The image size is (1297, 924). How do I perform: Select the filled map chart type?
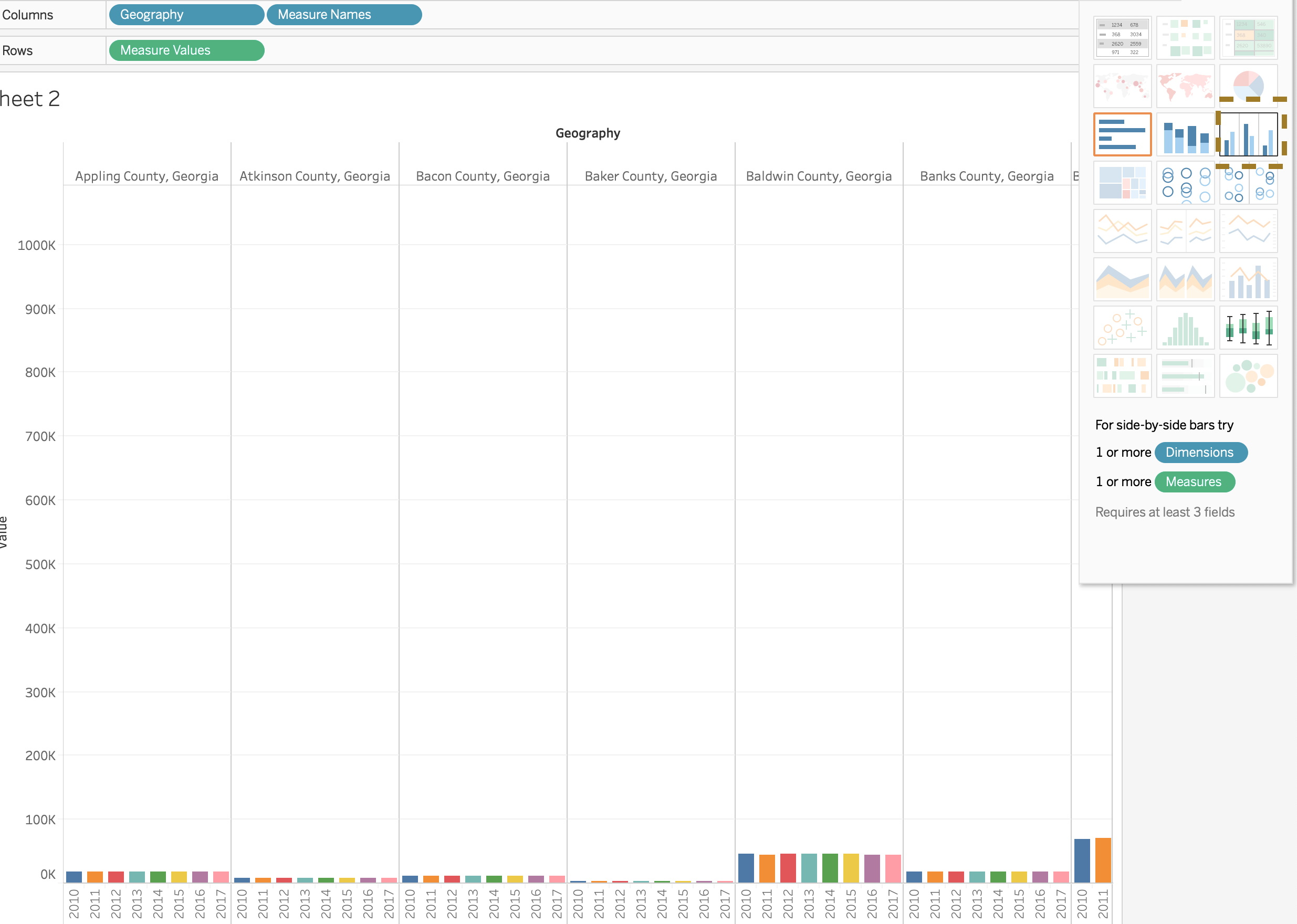[1186, 86]
